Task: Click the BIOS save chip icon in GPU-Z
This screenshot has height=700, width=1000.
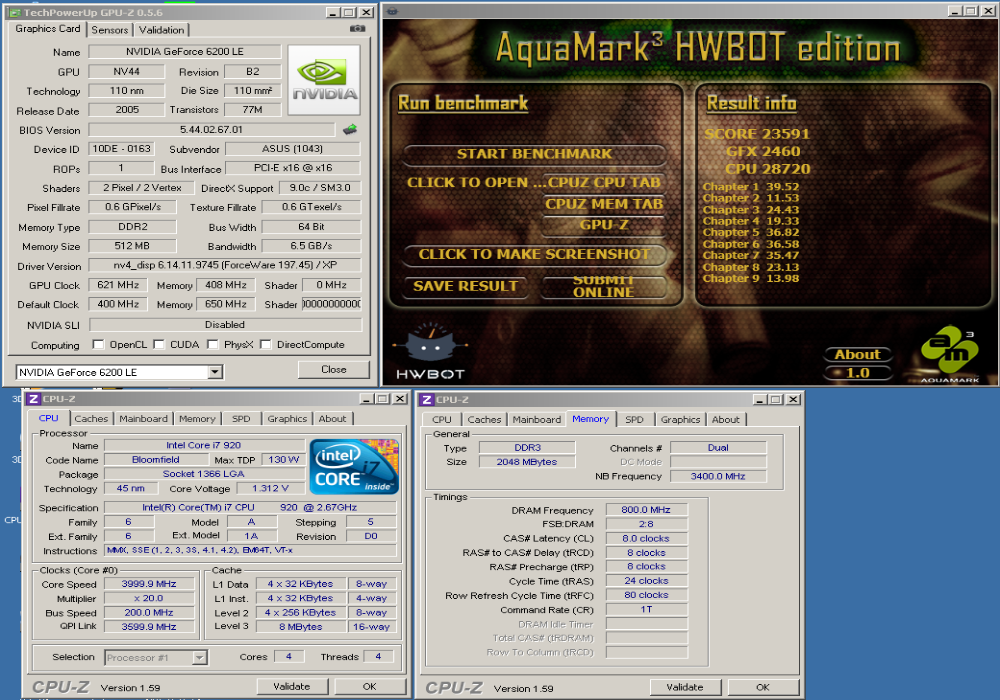Action: [349, 129]
